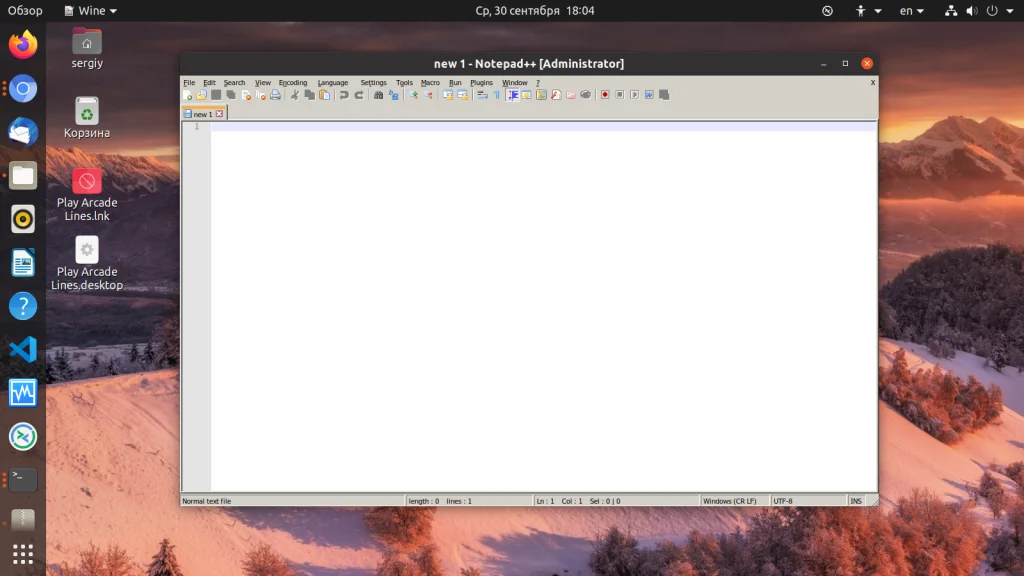Open the Plugins menu
This screenshot has width=1024, height=576.
point(481,83)
